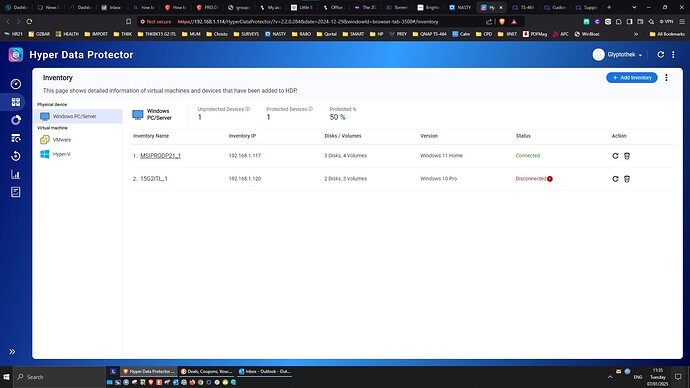Click the Connected status text
The height and width of the screenshot is (388, 690).
[x=528, y=156]
